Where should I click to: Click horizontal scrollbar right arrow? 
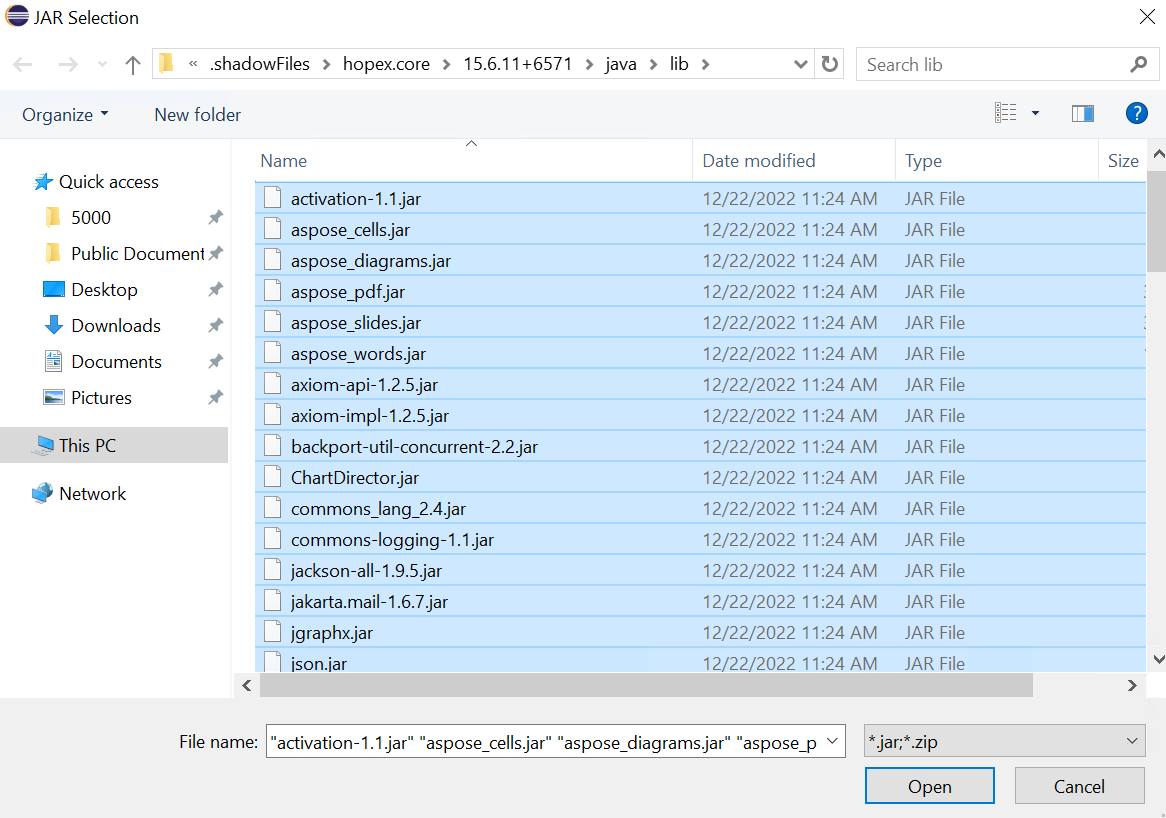1132,686
